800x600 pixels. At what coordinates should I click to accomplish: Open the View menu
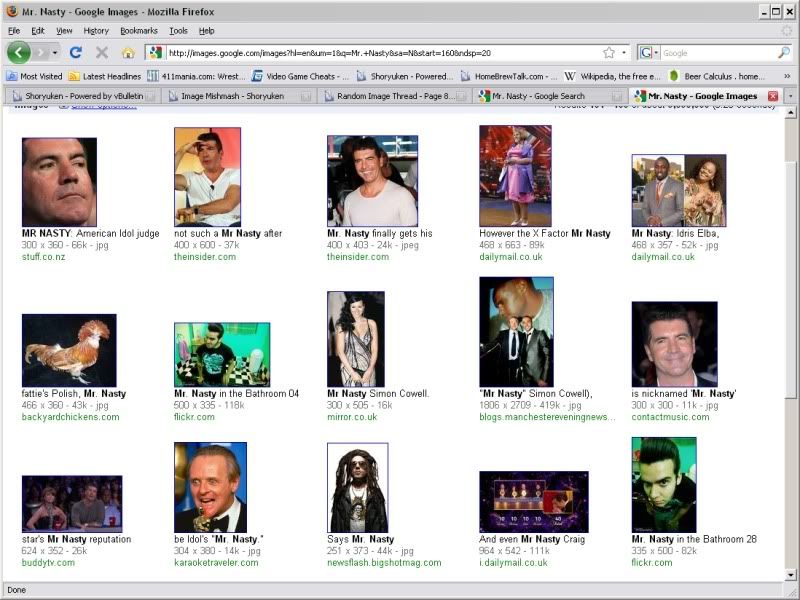pos(64,31)
